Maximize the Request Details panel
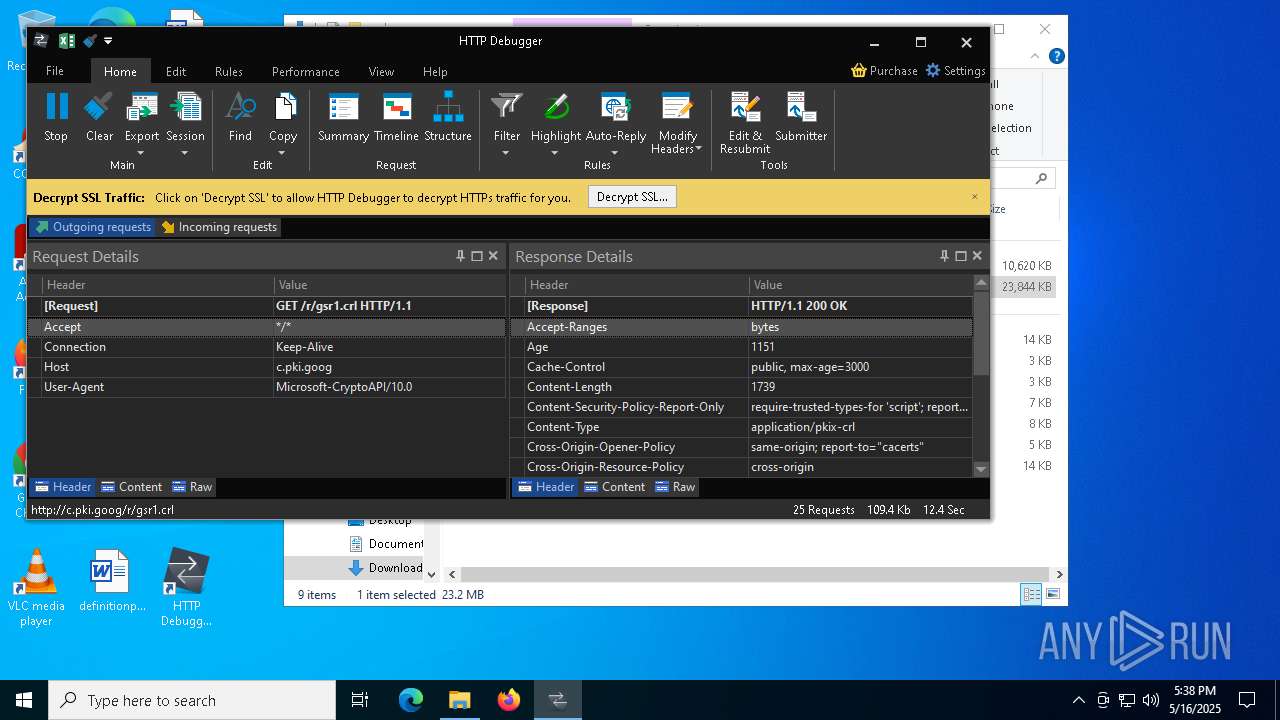This screenshot has width=1280, height=720. tap(477, 256)
